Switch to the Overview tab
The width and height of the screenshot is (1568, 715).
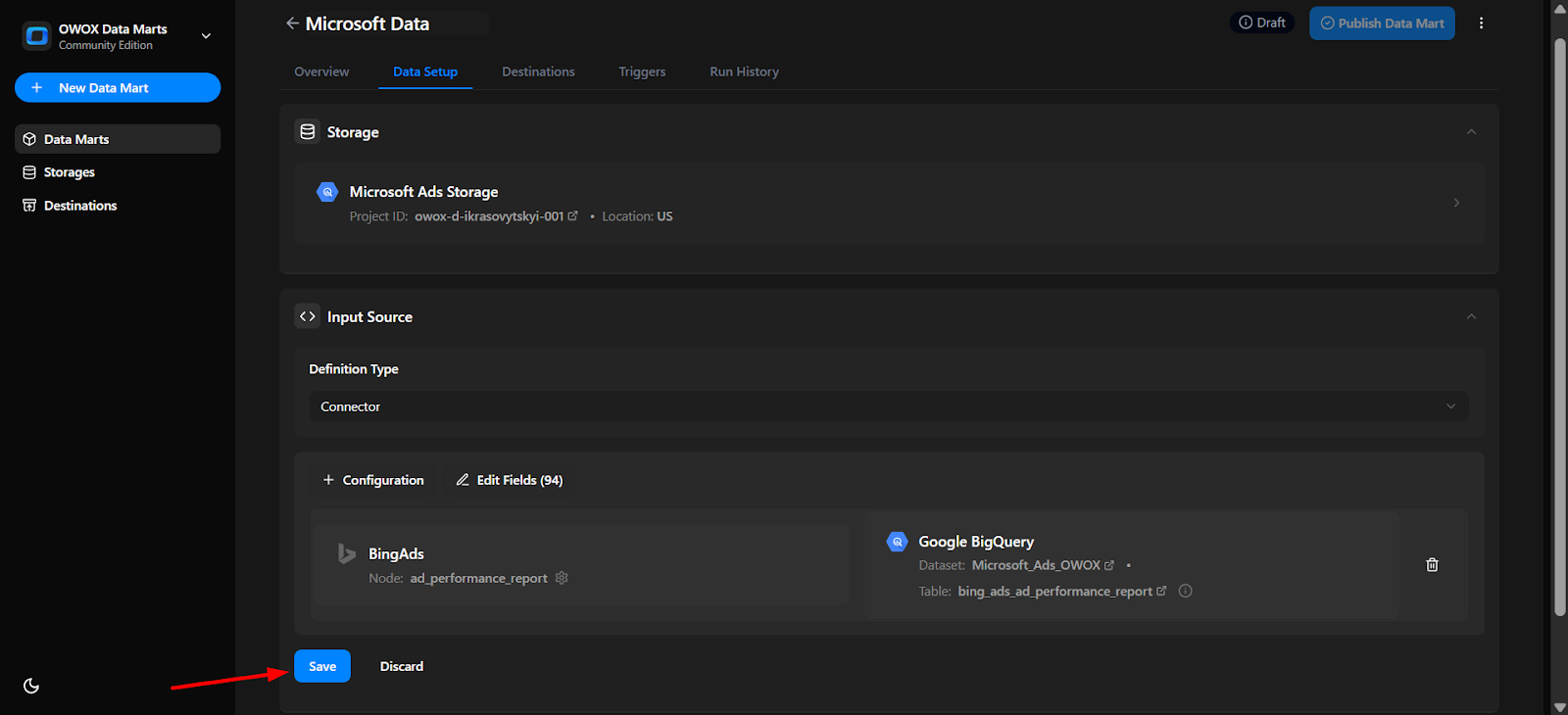[321, 71]
